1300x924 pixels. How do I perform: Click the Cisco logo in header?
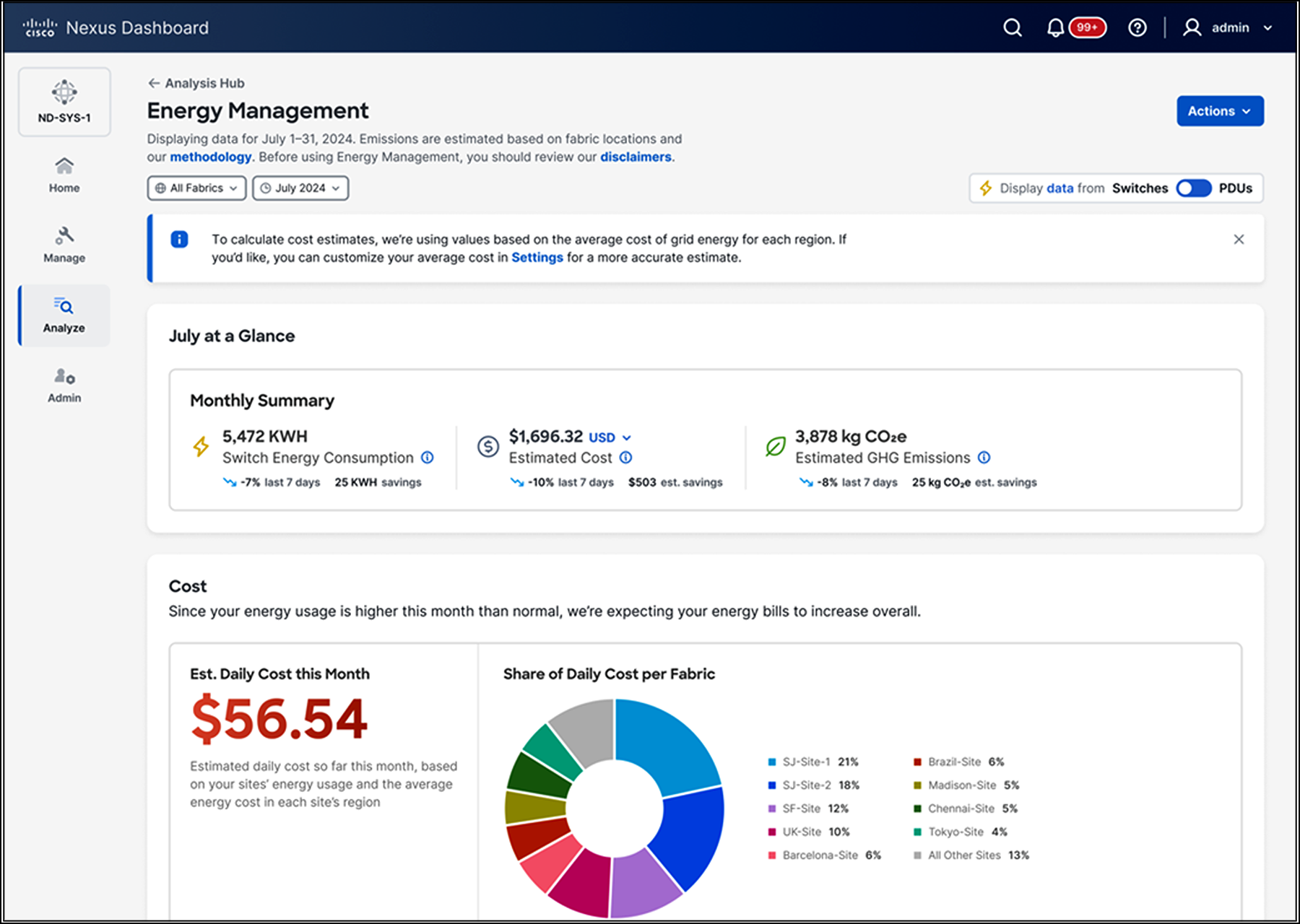pyautogui.click(x=39, y=28)
